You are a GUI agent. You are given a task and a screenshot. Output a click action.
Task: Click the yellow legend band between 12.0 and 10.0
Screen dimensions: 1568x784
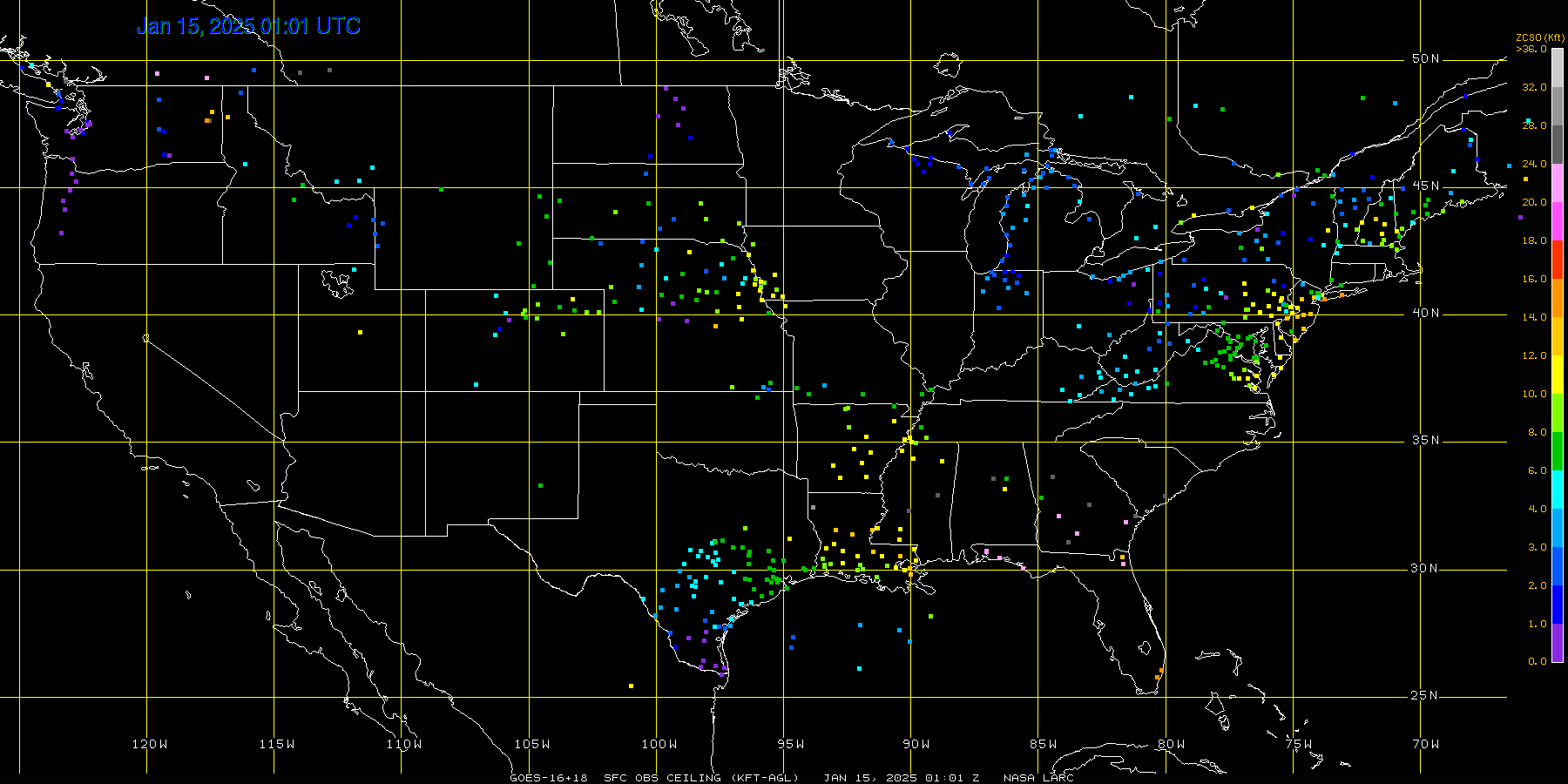coord(1558,375)
